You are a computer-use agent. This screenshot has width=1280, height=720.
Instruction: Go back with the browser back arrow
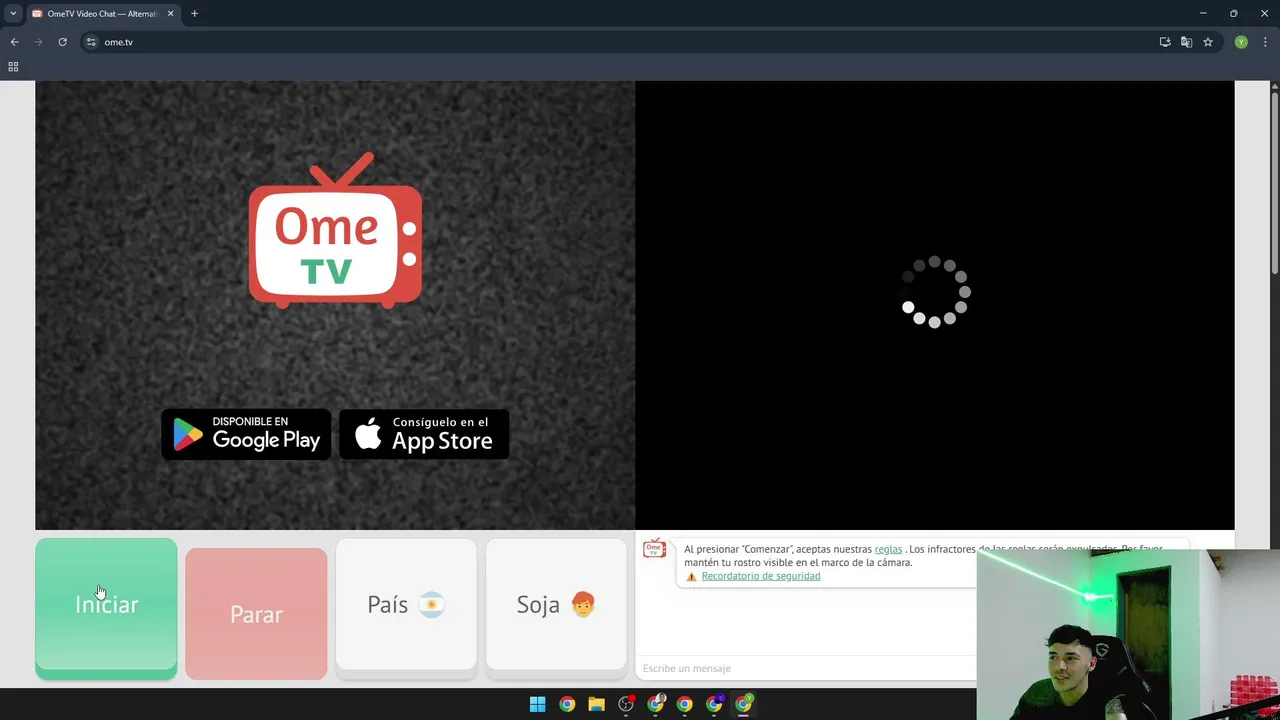(x=14, y=42)
